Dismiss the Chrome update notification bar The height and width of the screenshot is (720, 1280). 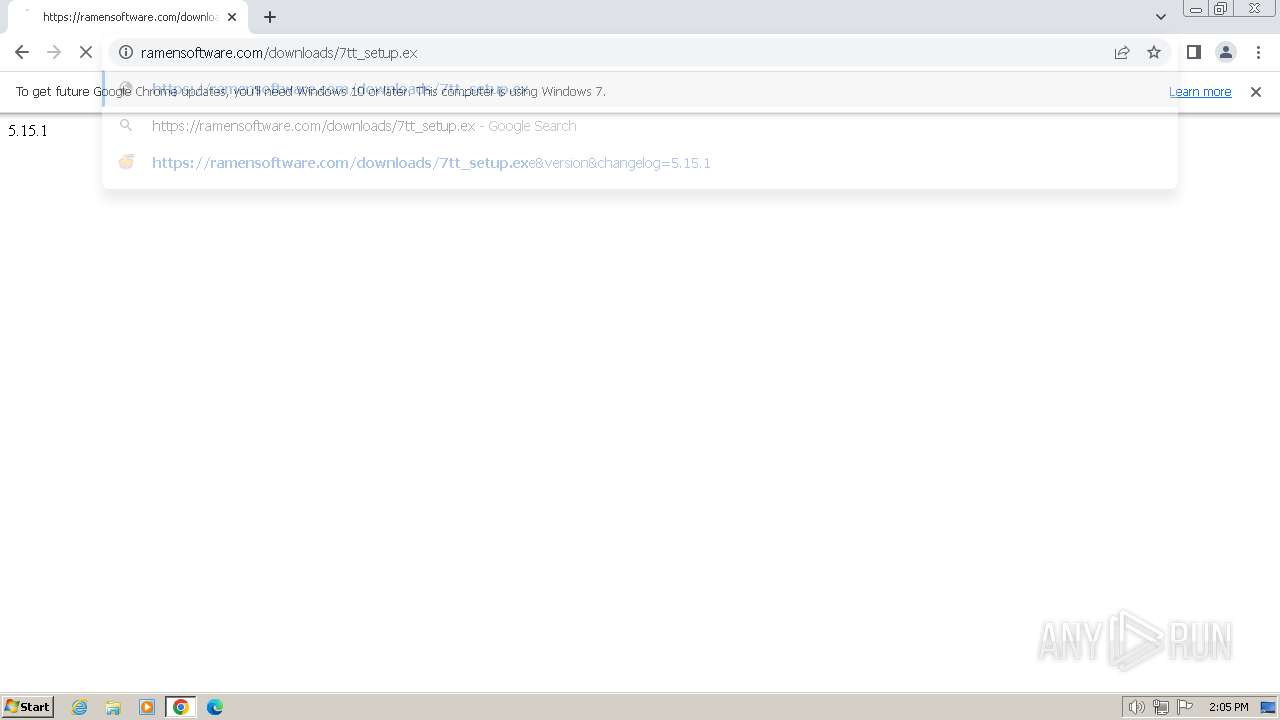coord(1256,91)
